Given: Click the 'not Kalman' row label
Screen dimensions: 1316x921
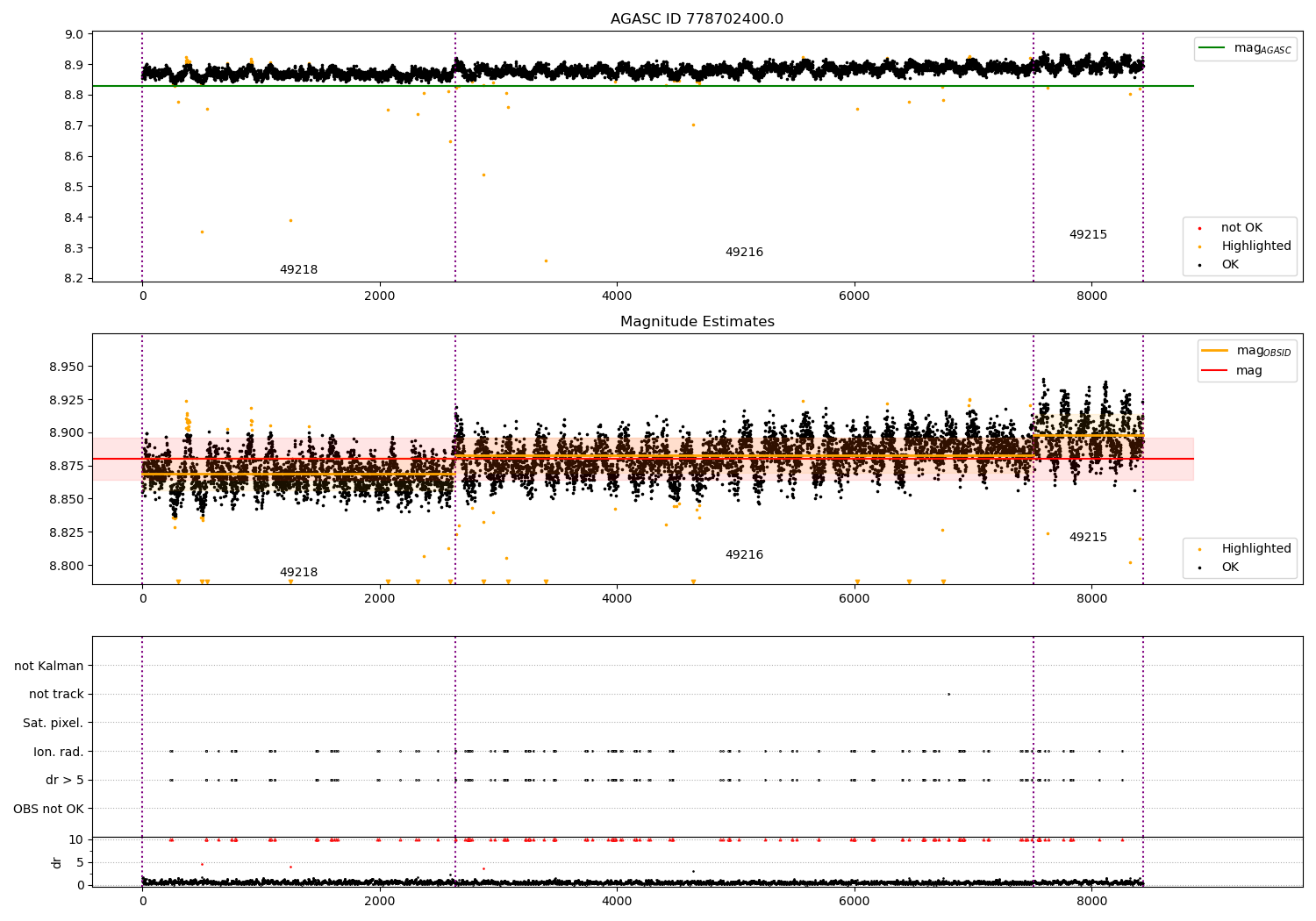Looking at the screenshot, I should [49, 667].
